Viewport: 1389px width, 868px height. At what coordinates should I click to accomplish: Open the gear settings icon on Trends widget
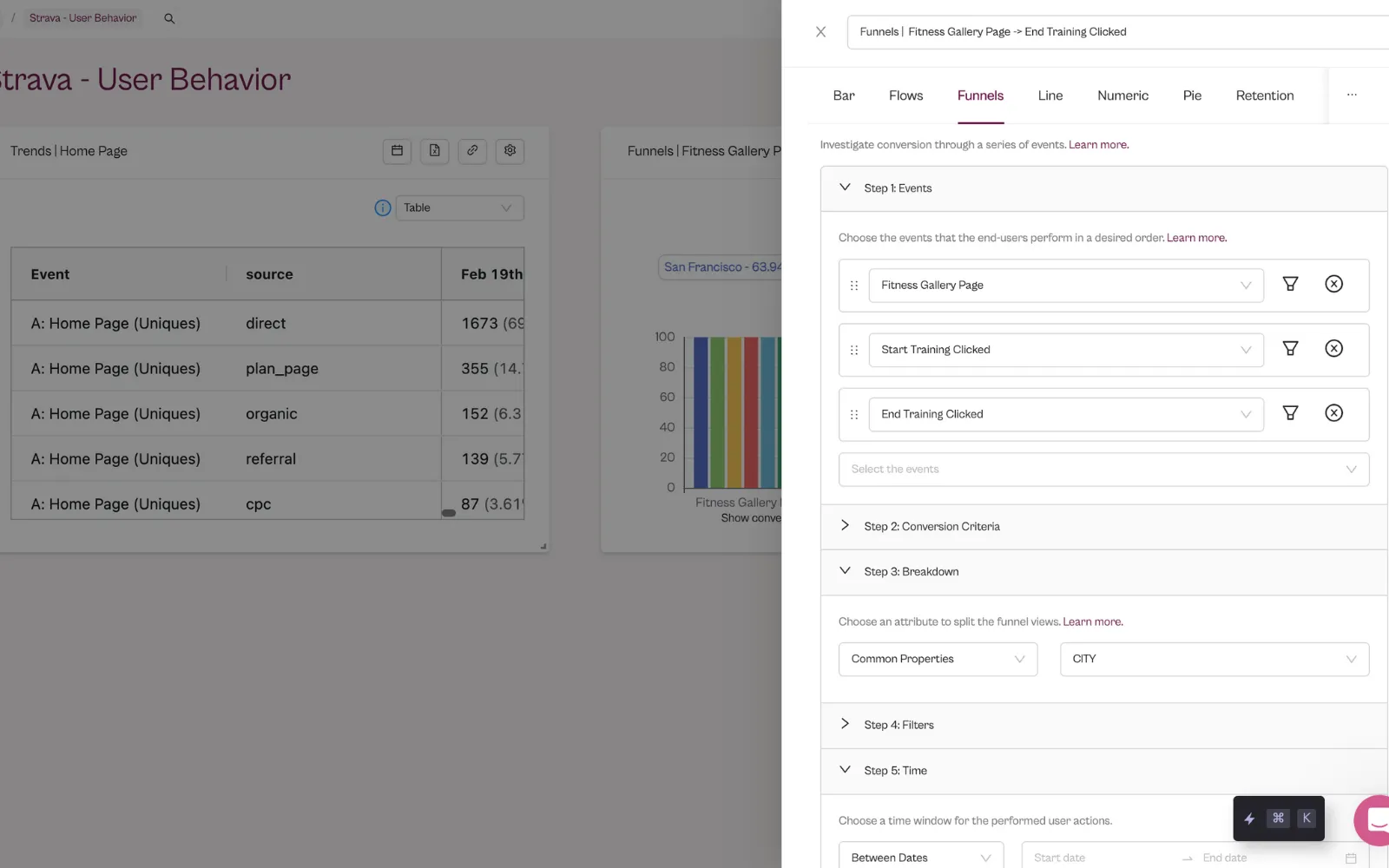(x=510, y=151)
